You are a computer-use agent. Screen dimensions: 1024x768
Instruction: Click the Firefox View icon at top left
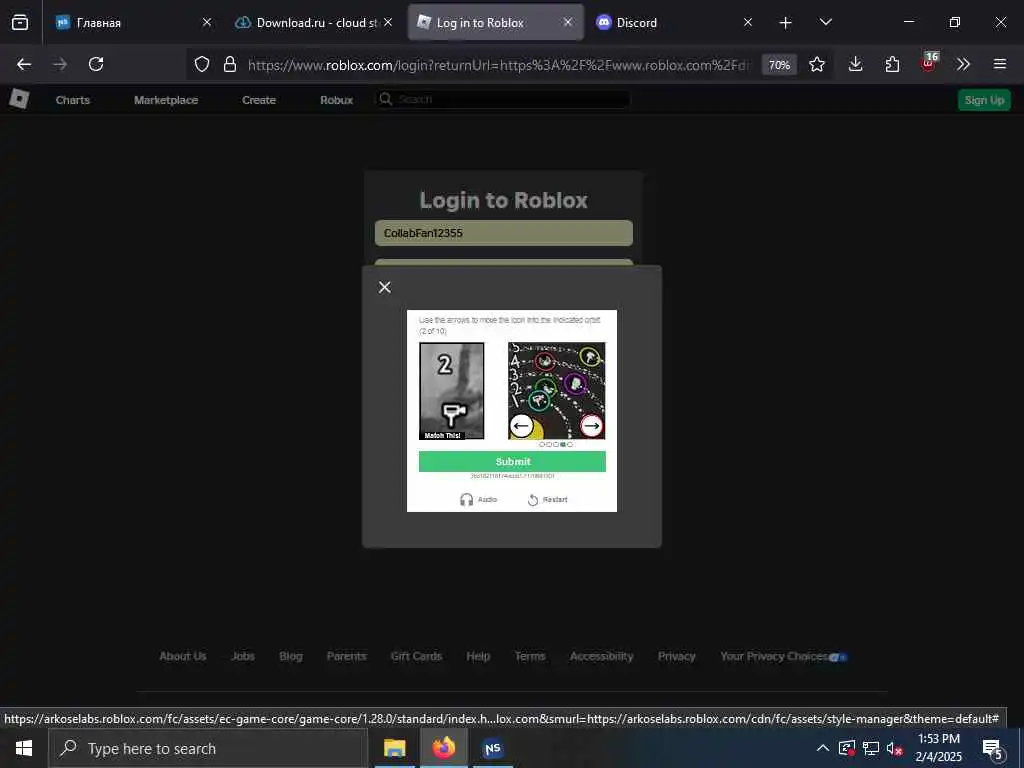(x=20, y=23)
